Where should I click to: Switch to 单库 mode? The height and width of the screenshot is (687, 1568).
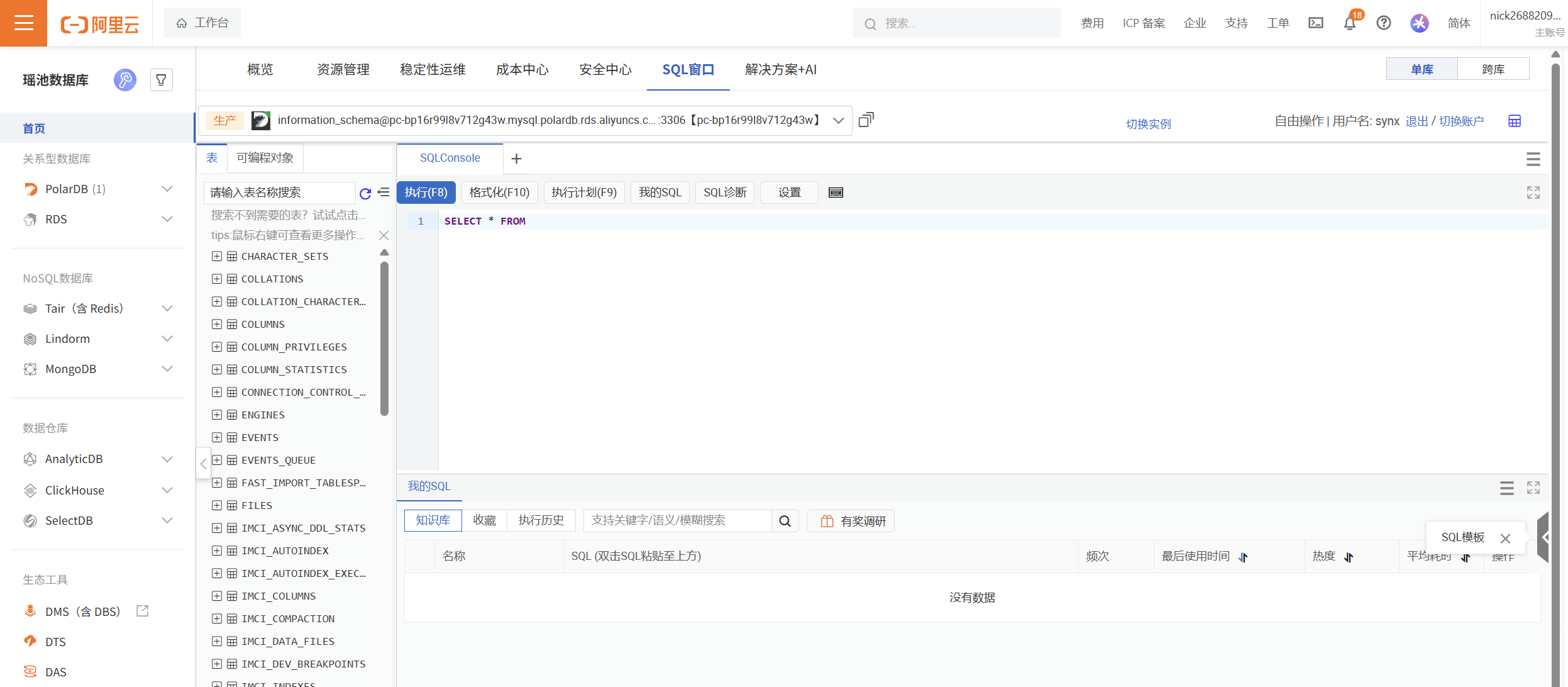pos(1422,69)
